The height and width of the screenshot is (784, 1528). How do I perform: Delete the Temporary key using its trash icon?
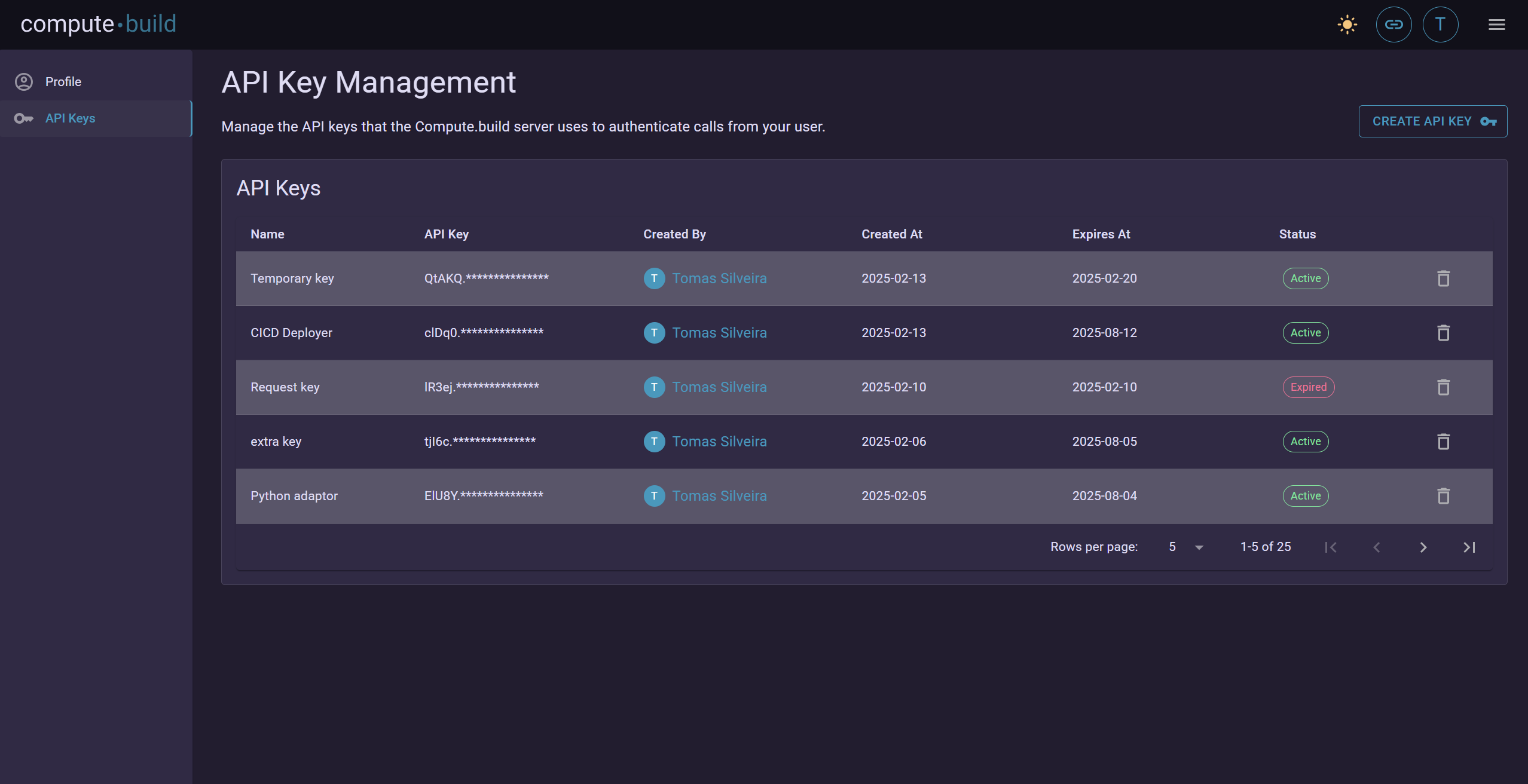(1443, 278)
